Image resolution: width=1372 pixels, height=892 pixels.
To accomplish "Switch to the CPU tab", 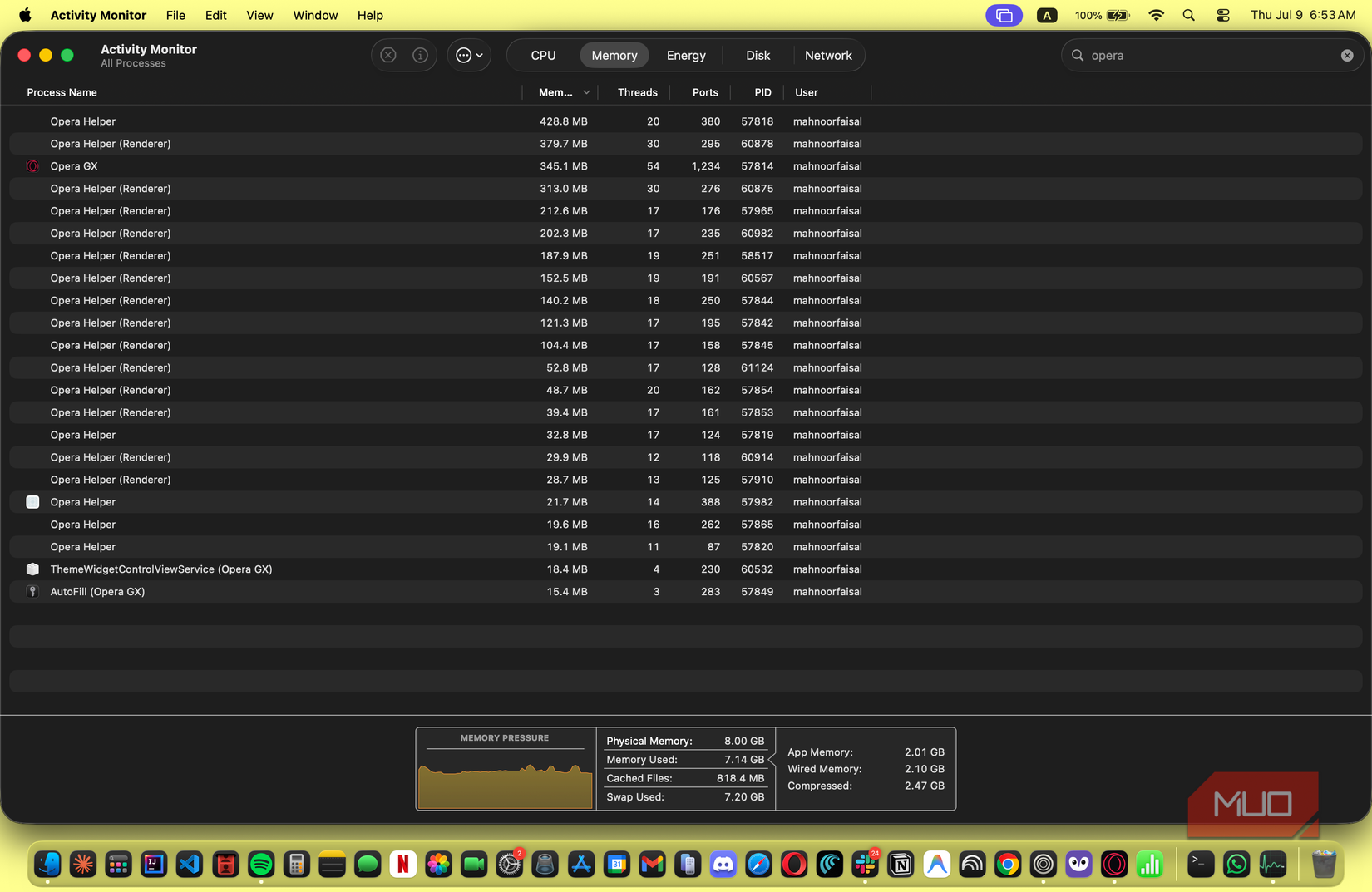I will (543, 55).
